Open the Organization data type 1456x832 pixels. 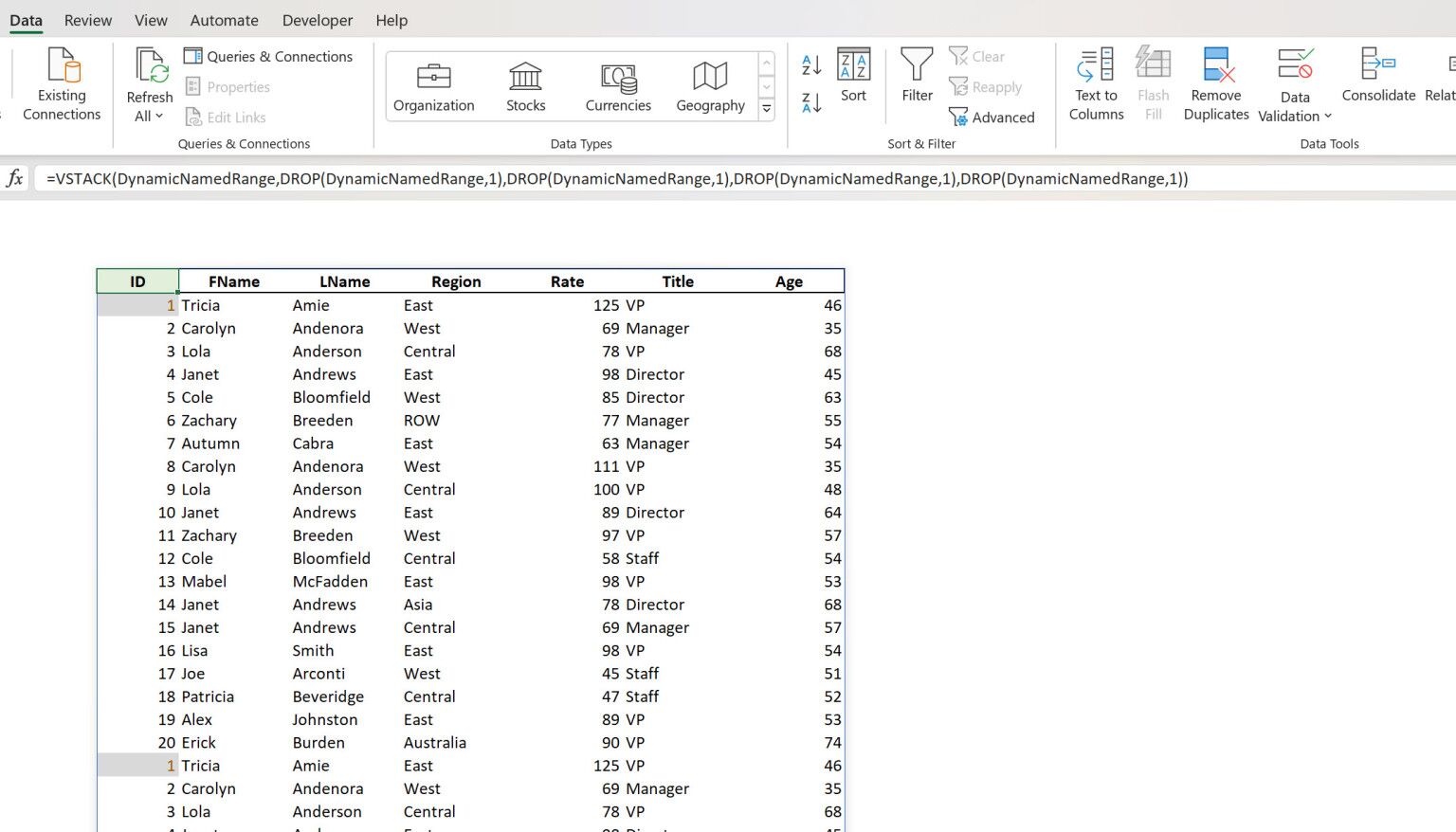(433, 85)
